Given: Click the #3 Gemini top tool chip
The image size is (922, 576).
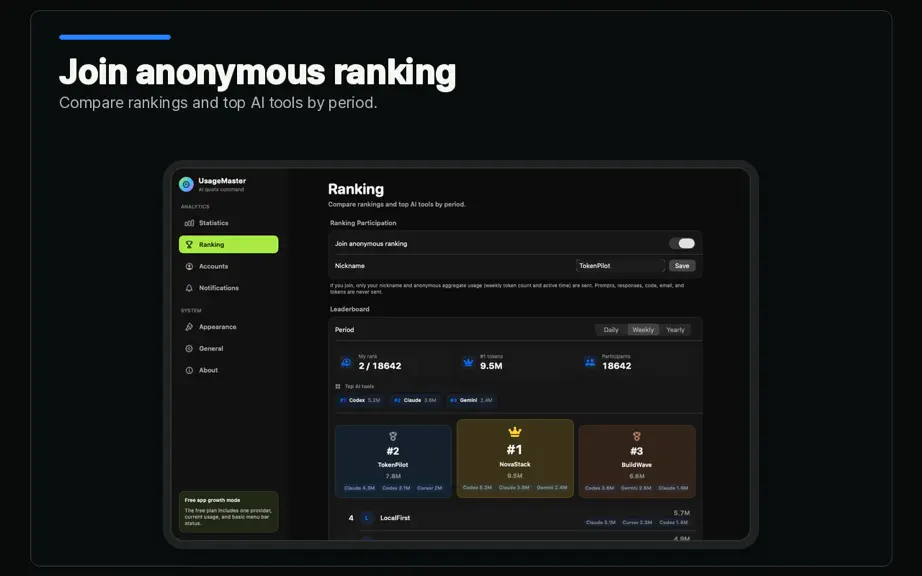Looking at the screenshot, I should 471,400.
